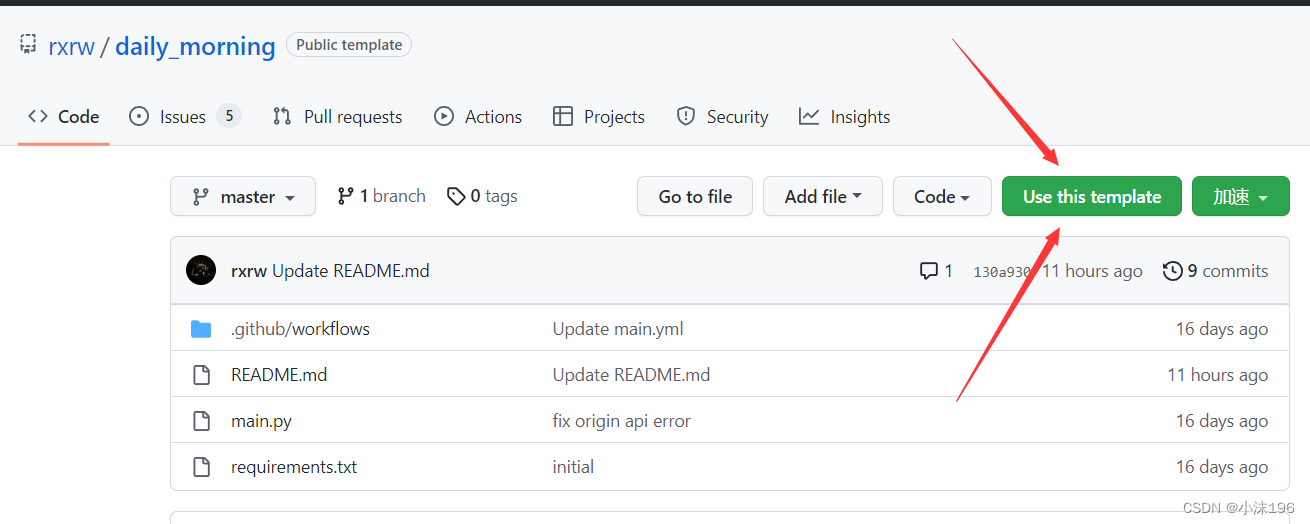View the 1 branch link
This screenshot has width=1310, height=524.
(381, 196)
